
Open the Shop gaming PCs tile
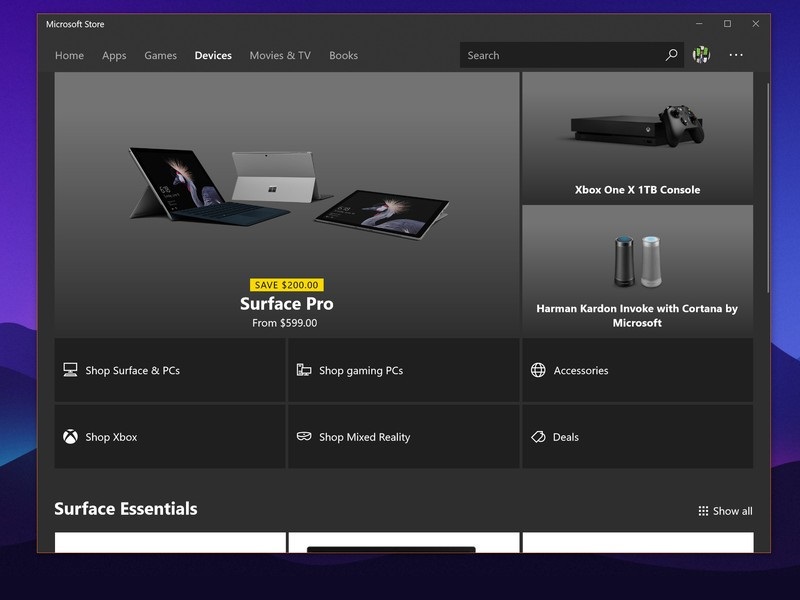404,370
